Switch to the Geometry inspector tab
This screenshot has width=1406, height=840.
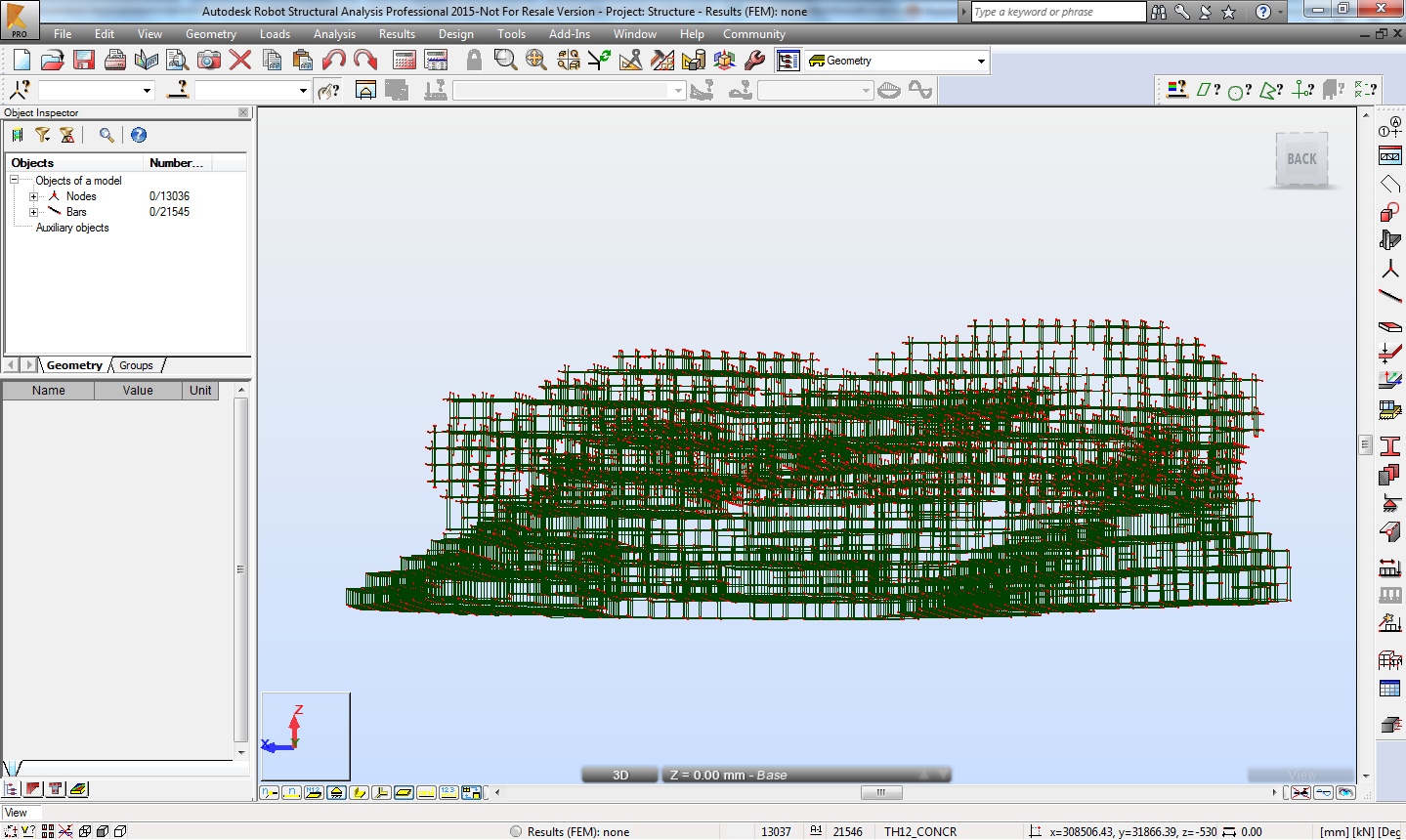point(74,365)
